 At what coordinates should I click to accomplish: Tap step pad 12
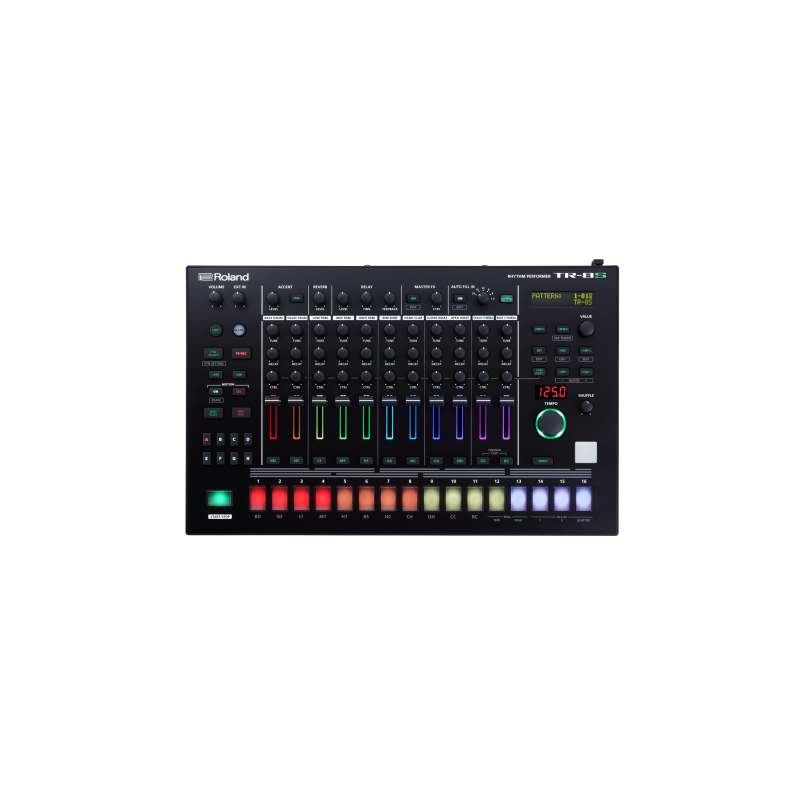coord(497,498)
